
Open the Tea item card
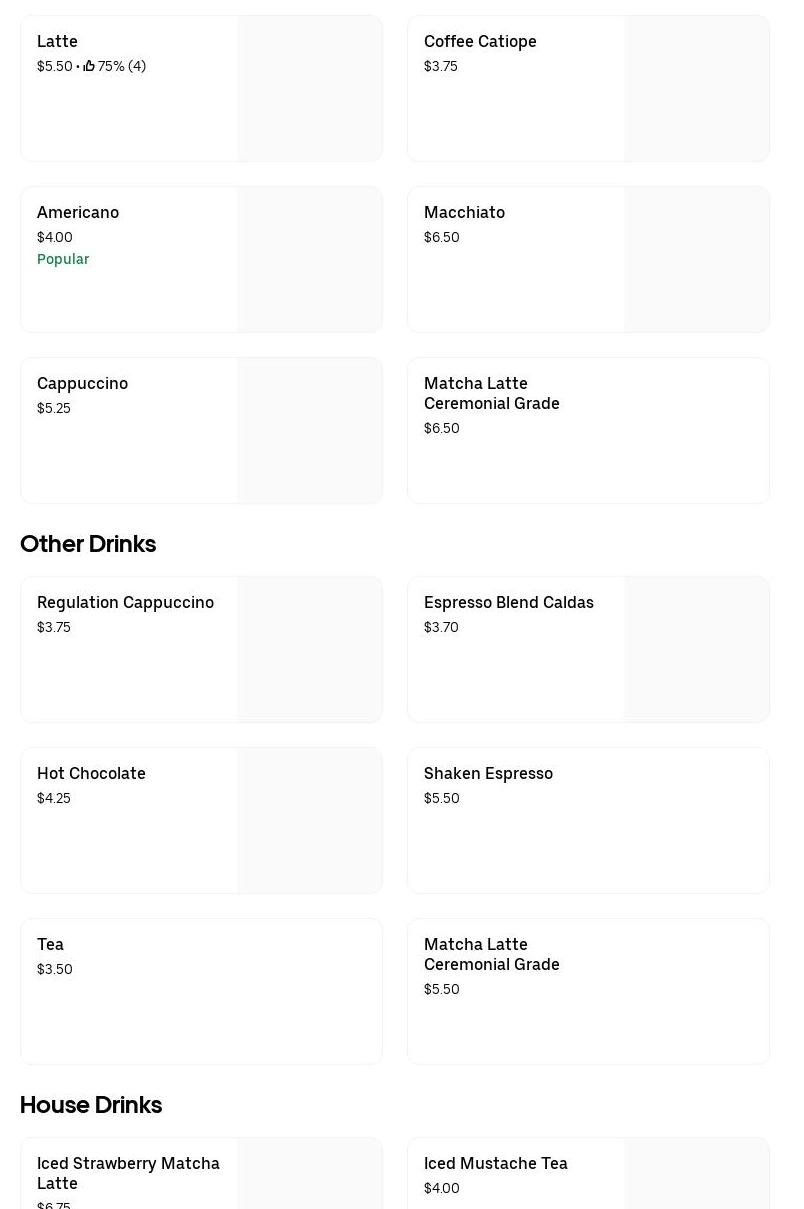point(201,990)
